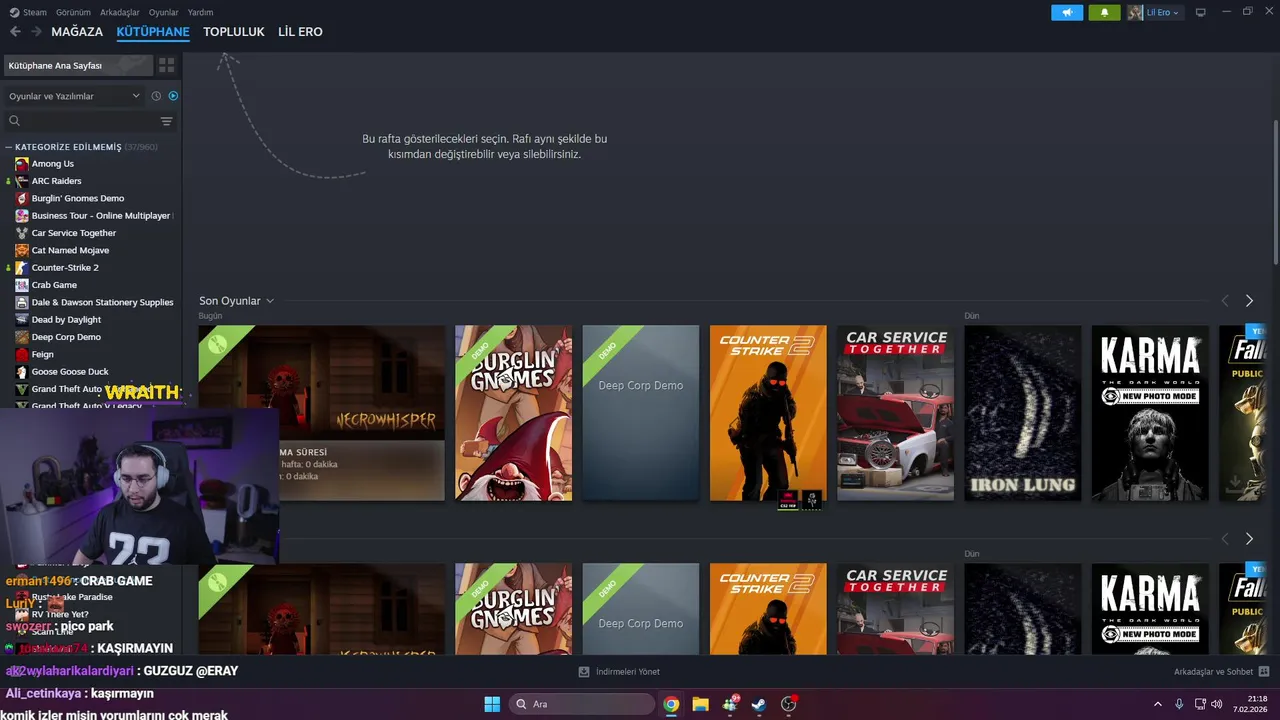Next page arrow on second shelf
The width and height of the screenshot is (1280, 720).
click(x=1249, y=539)
